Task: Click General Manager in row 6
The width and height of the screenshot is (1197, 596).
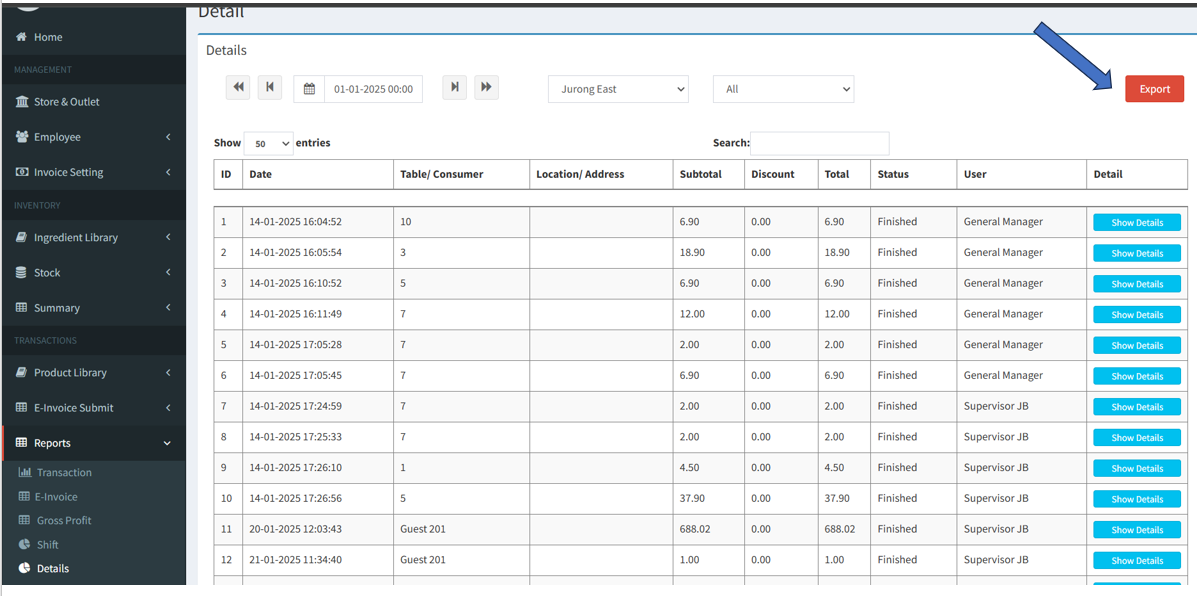Action: [x=1003, y=375]
